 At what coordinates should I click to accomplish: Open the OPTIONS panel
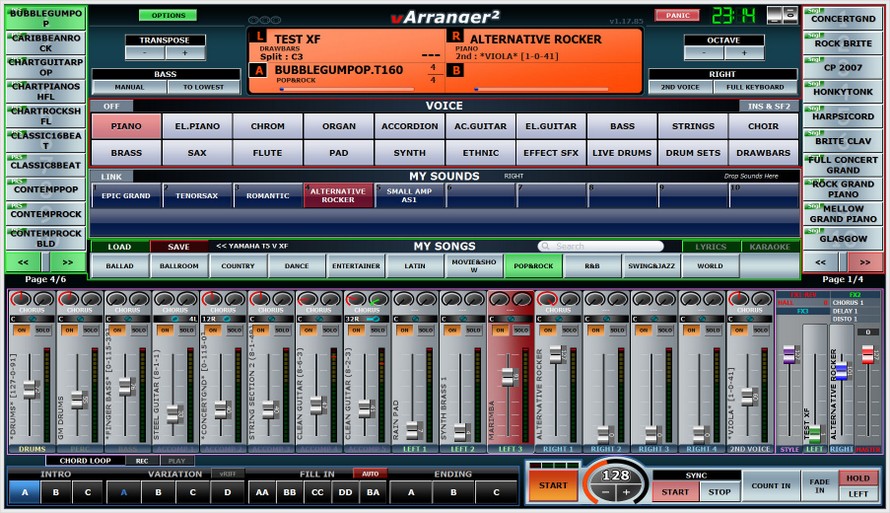point(167,15)
